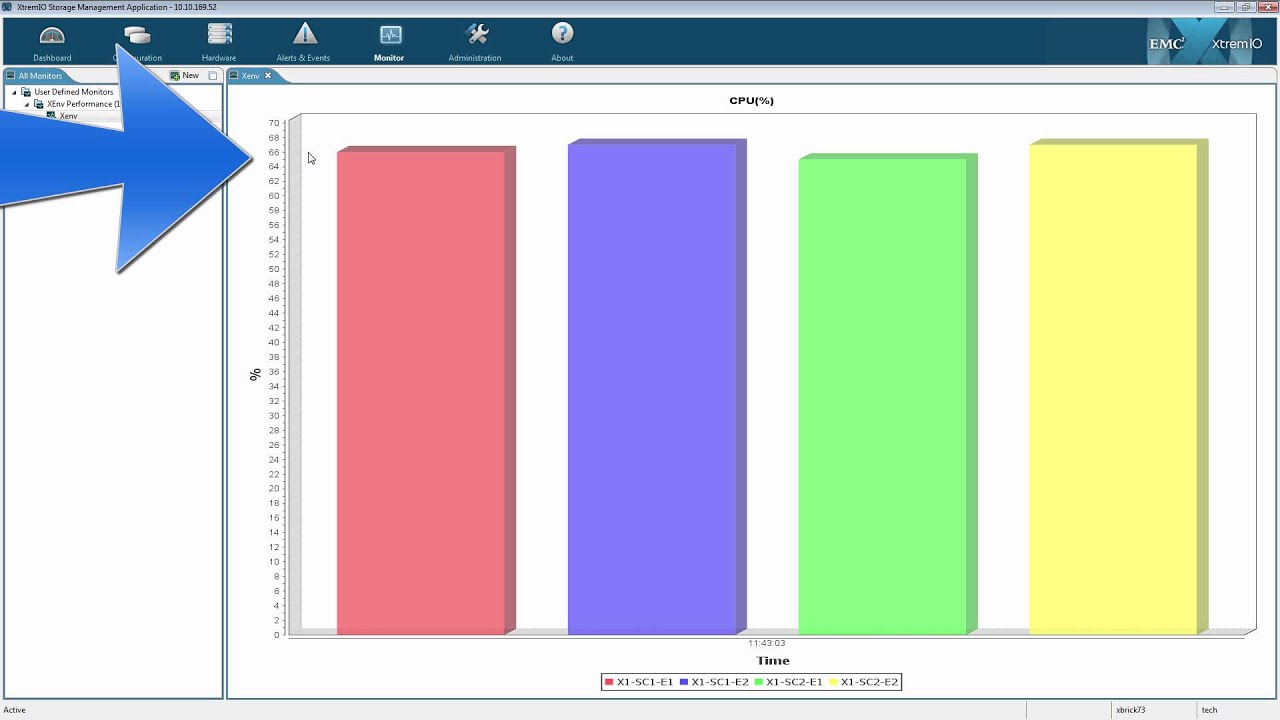Screen dimensions: 1280x720
Task: Click the yellow X1-SC2-E2 legend swatch
Action: [833, 682]
